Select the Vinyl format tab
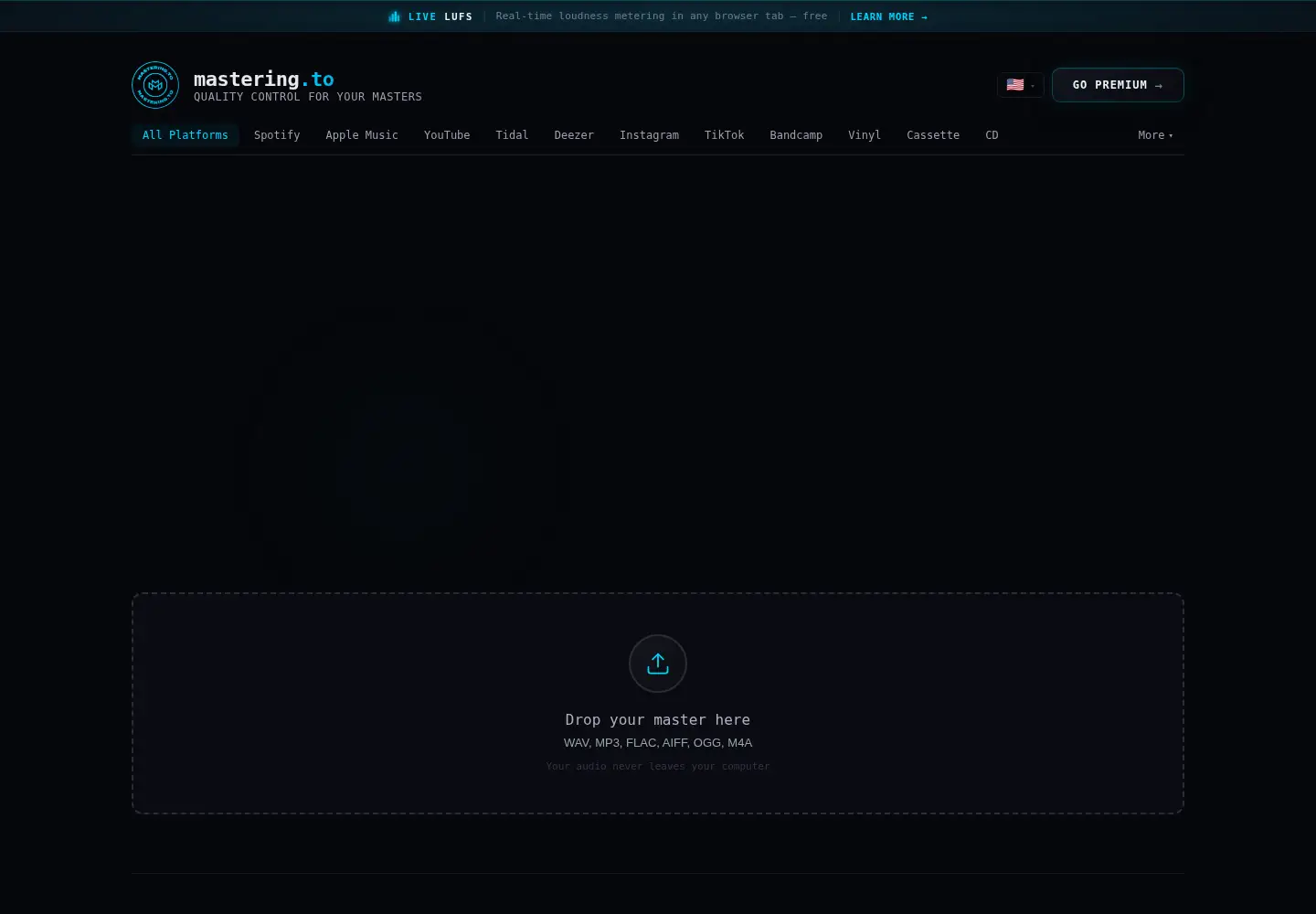Image resolution: width=1316 pixels, height=914 pixels. click(x=865, y=135)
